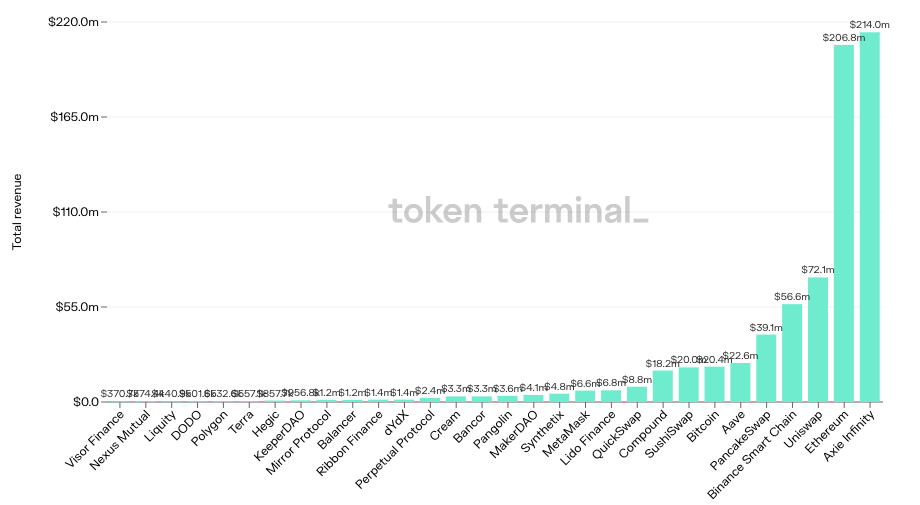Click the $220.0m y-axis tick label
920x505 pixels.
[73, 21]
